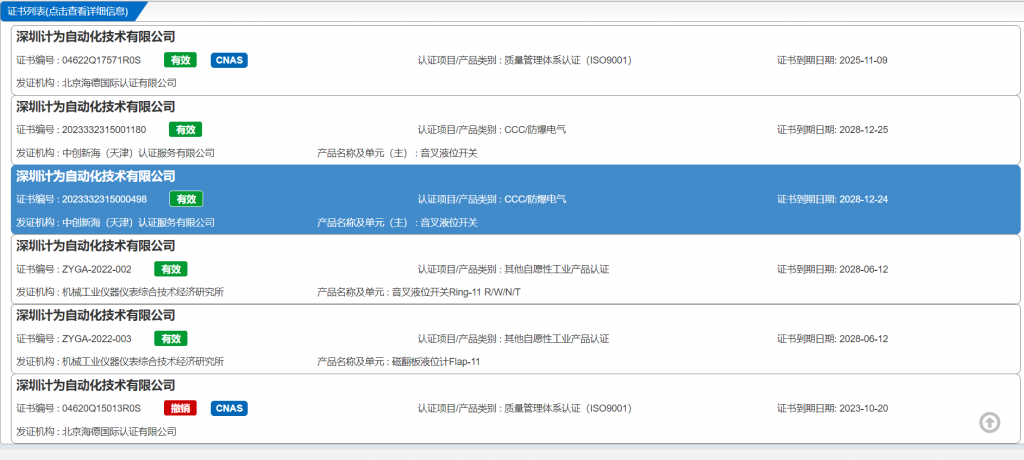This screenshot has width=1024, height=460.
Task: Click 质量管理体系认证 category in revoked card
Action: click(568, 408)
